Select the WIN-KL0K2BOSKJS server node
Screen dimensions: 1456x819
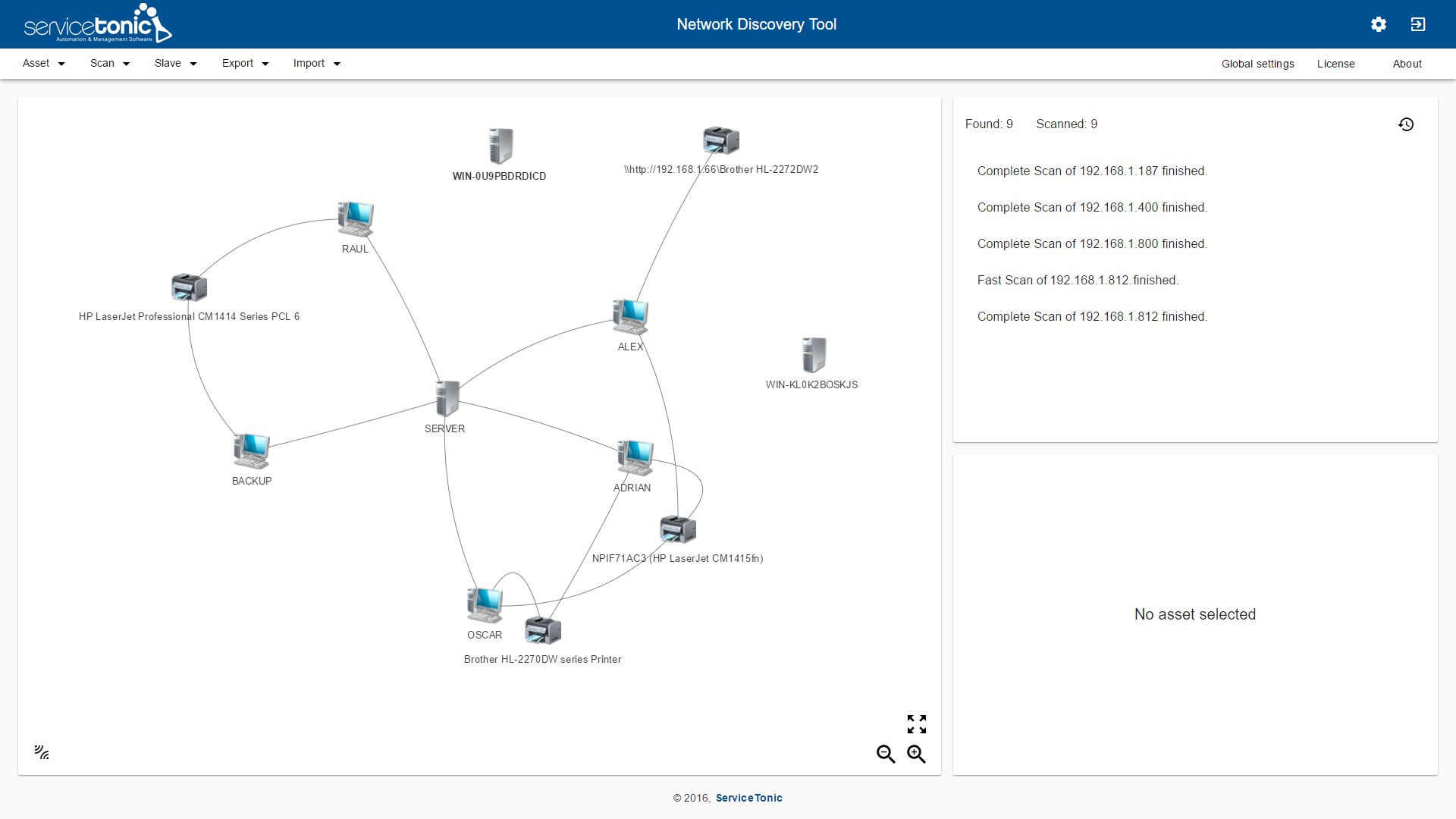coord(812,354)
